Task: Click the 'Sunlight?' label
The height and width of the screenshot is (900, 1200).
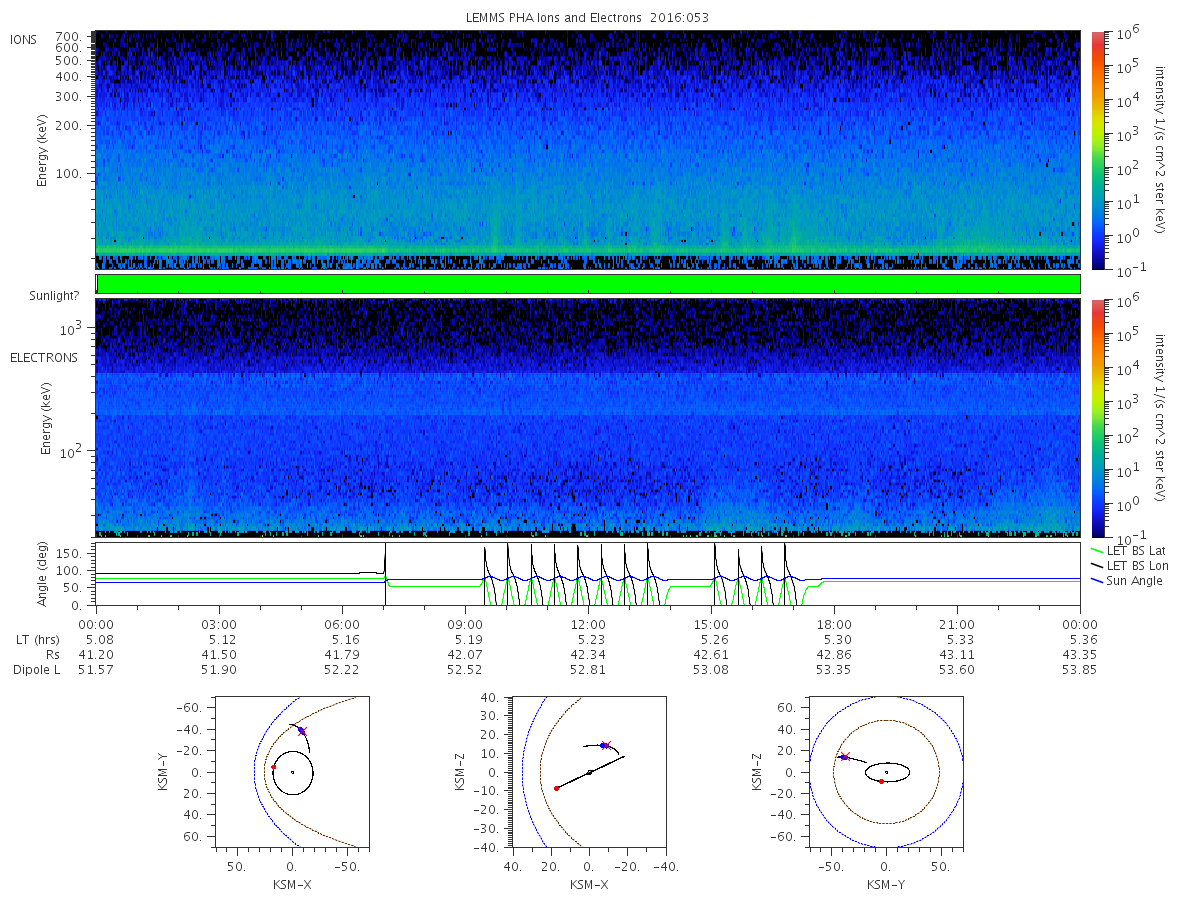Action: [x=56, y=297]
